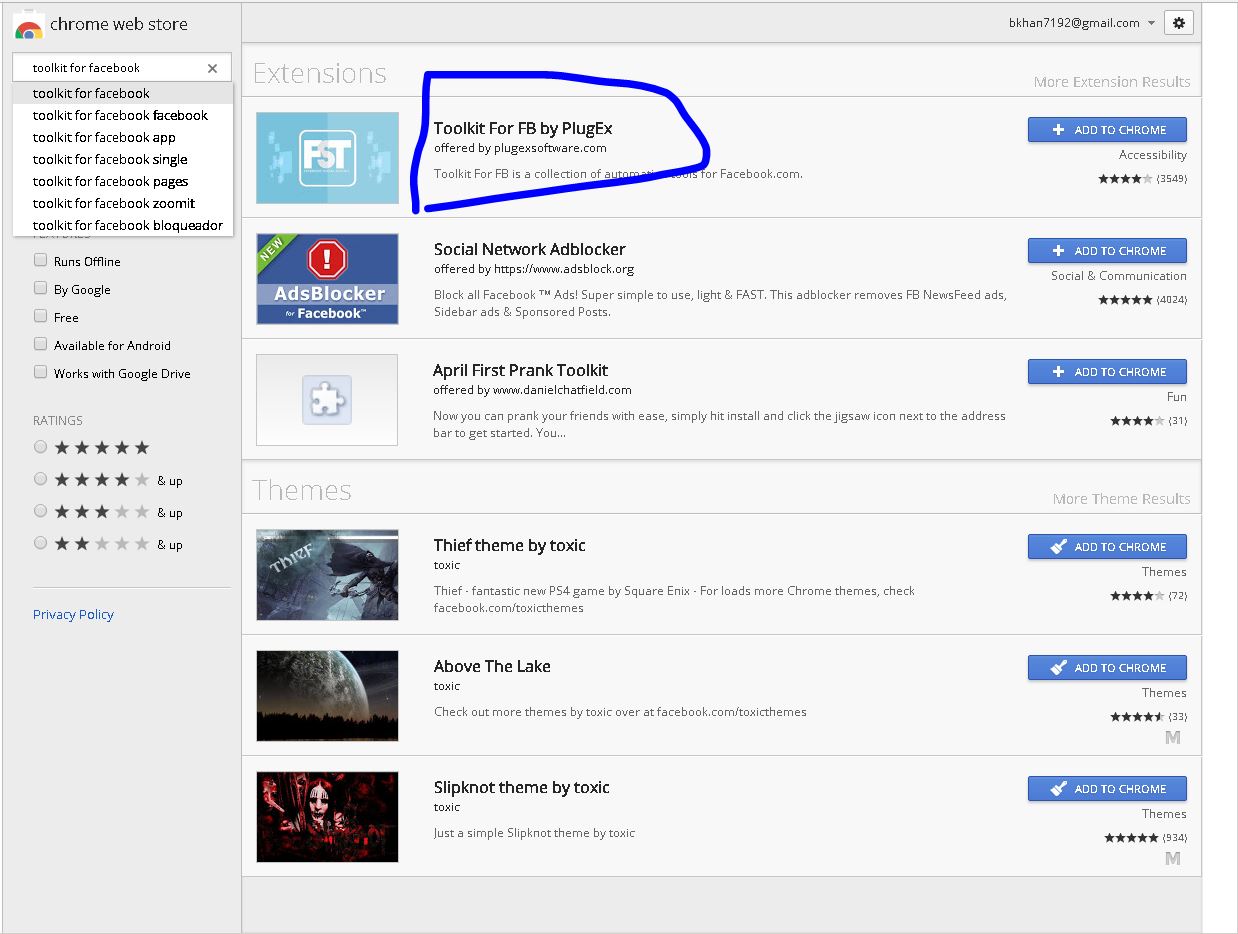Choose suggestion 'toolkit for facebook pages'
This screenshot has width=1238, height=934.
pyautogui.click(x=123, y=181)
